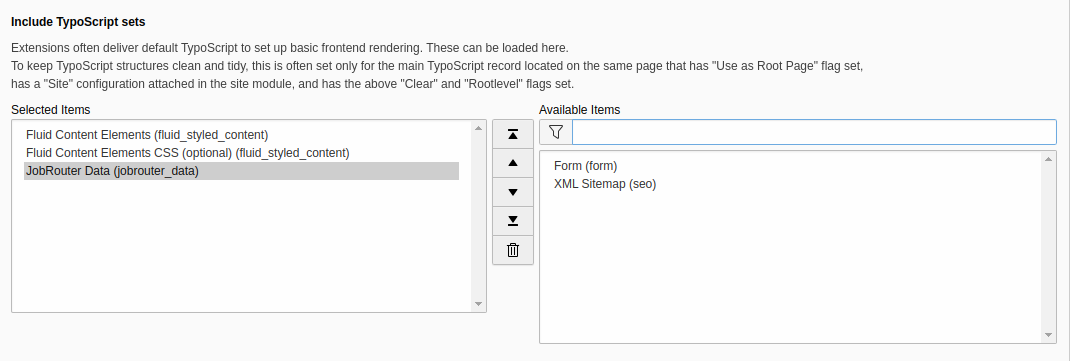Select JobRouter Data (jobrouter_data) entry
The image size is (1070, 361).
click(242, 171)
